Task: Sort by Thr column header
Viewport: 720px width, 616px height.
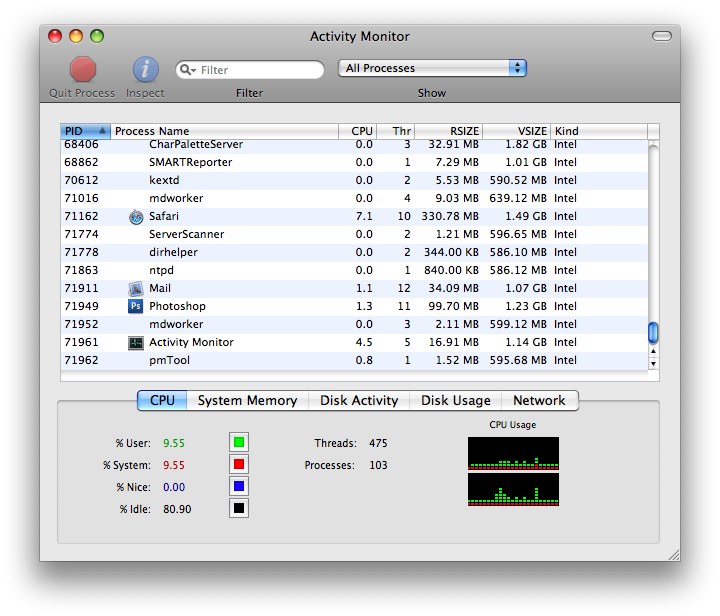Action: [396, 131]
